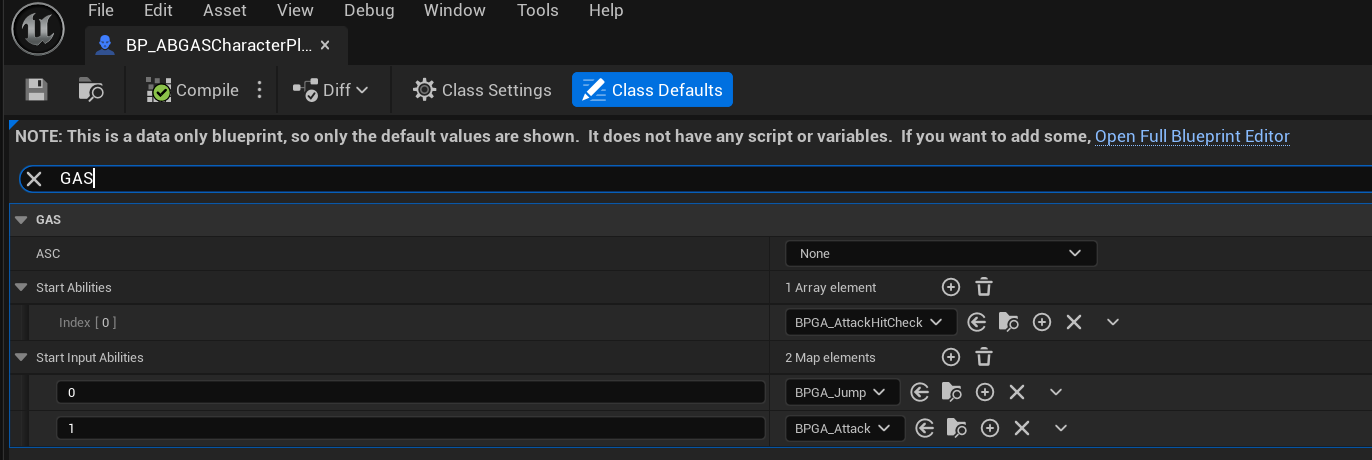Clear the BPGA_Attack value
The width and height of the screenshot is (1372, 460).
pyautogui.click(x=1022, y=428)
